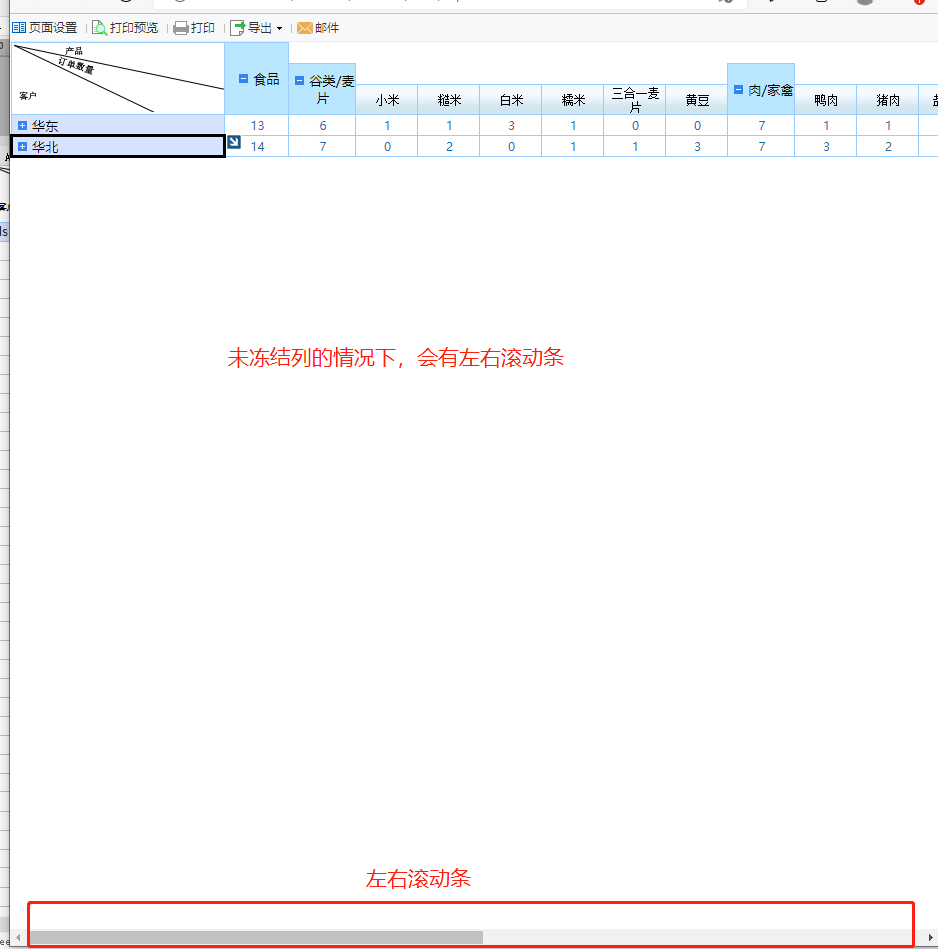Click the 打印 print button
The image size is (938, 949).
[194, 28]
